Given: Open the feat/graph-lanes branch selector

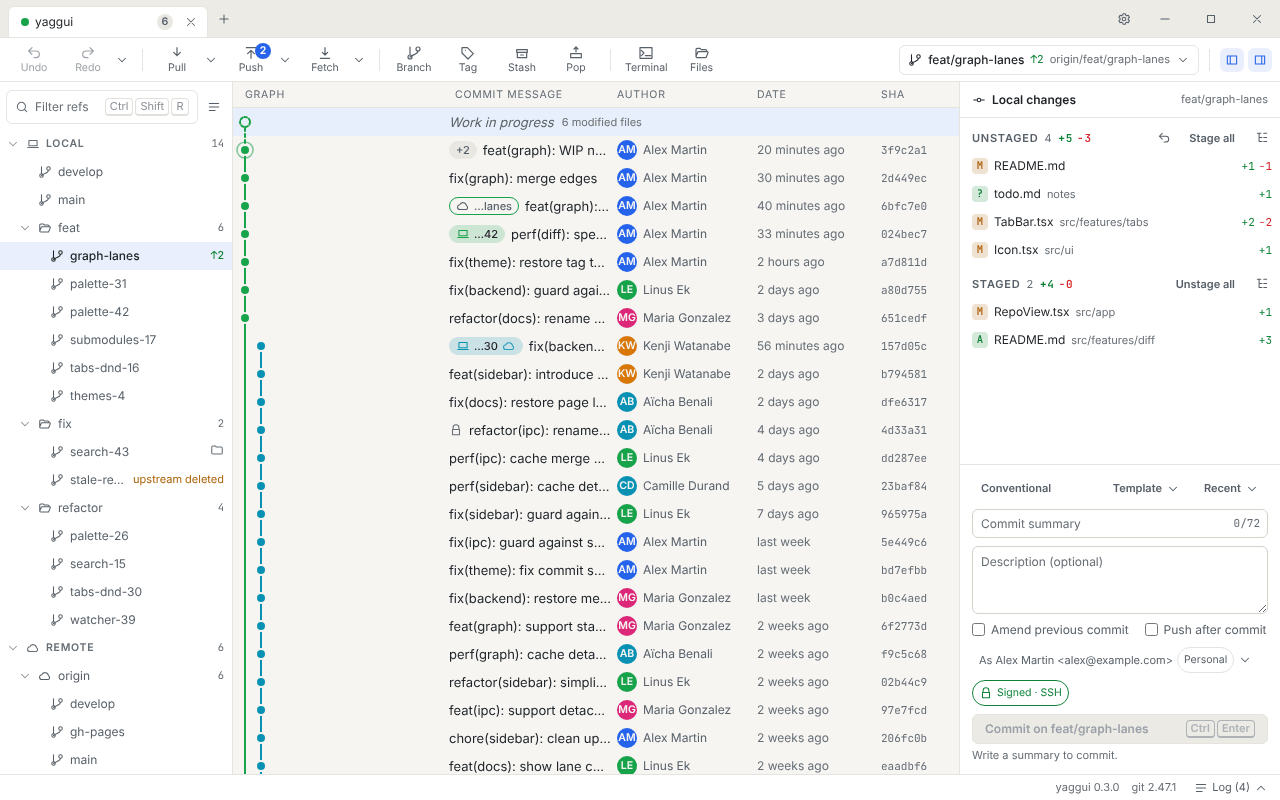Looking at the screenshot, I should 1049,60.
